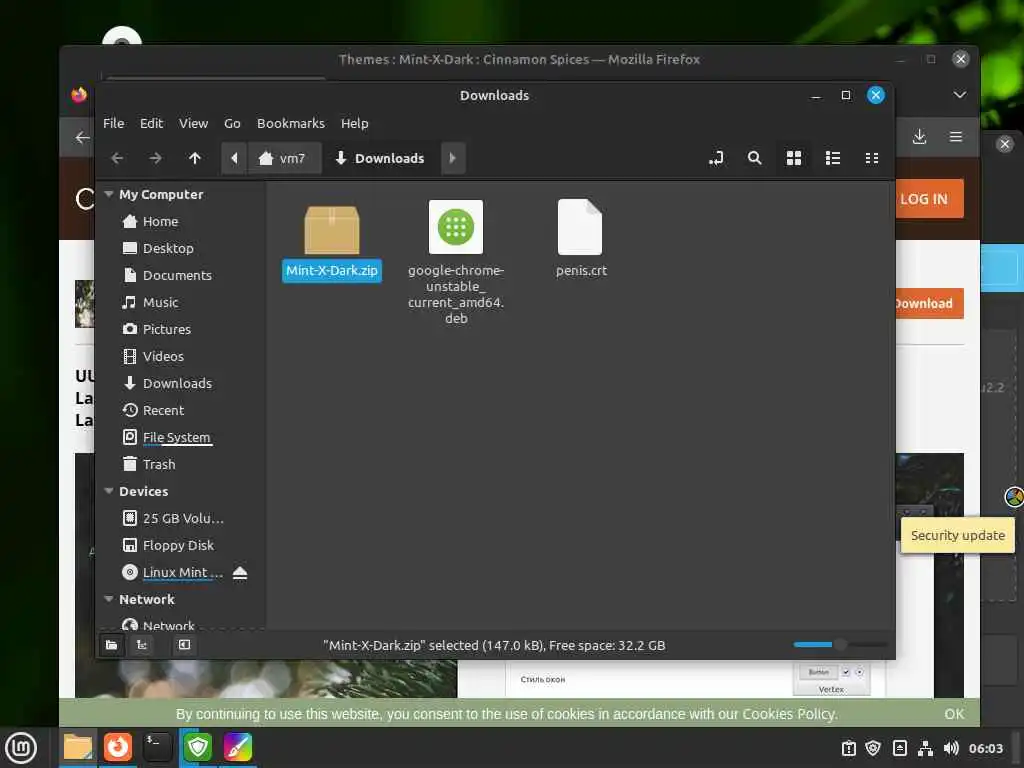Select google-chrome-unstable deb package icon
1024x768 pixels.
[456, 227]
